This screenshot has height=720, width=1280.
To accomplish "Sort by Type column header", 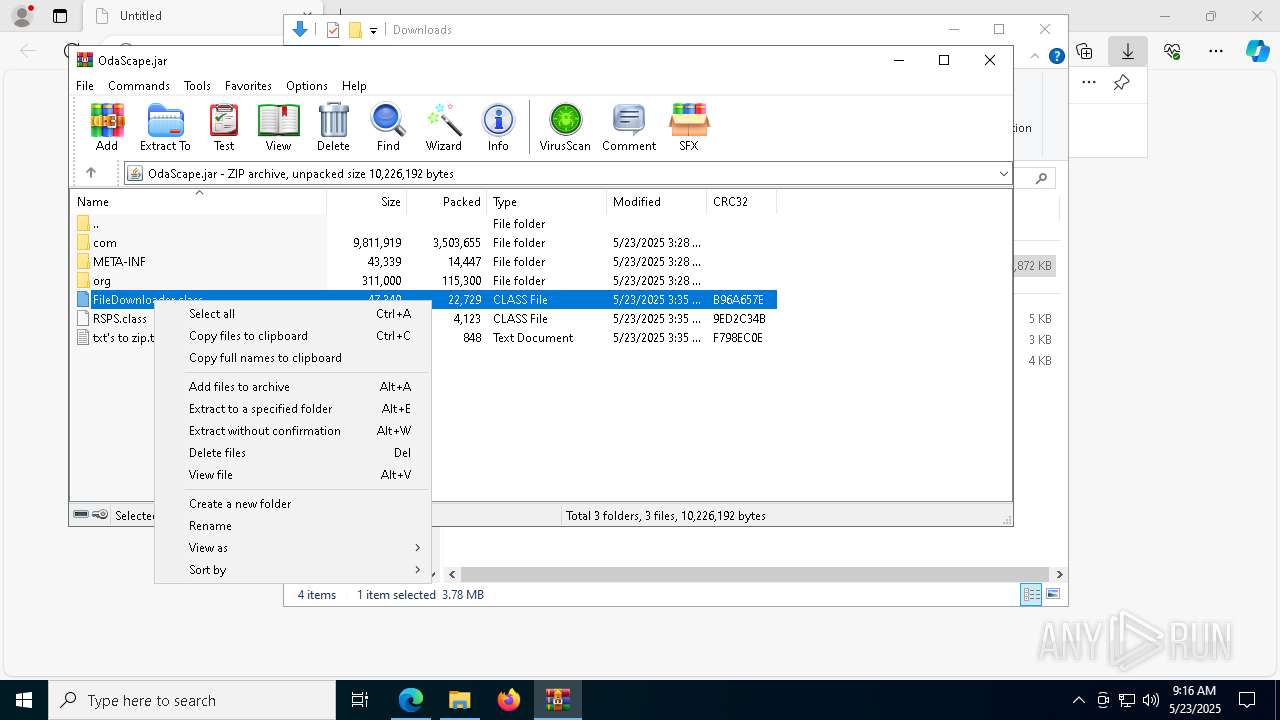I will coord(547,201).
